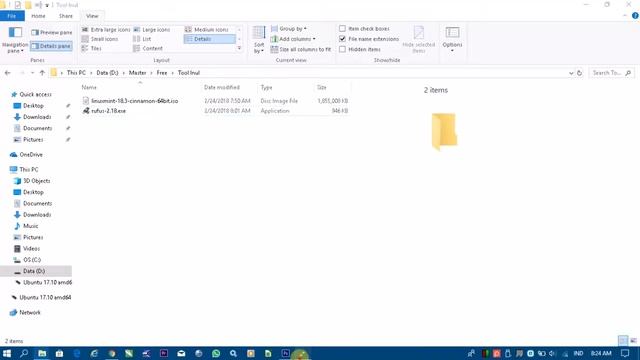
Task: Select Small icons layout
Action: (x=100, y=39)
